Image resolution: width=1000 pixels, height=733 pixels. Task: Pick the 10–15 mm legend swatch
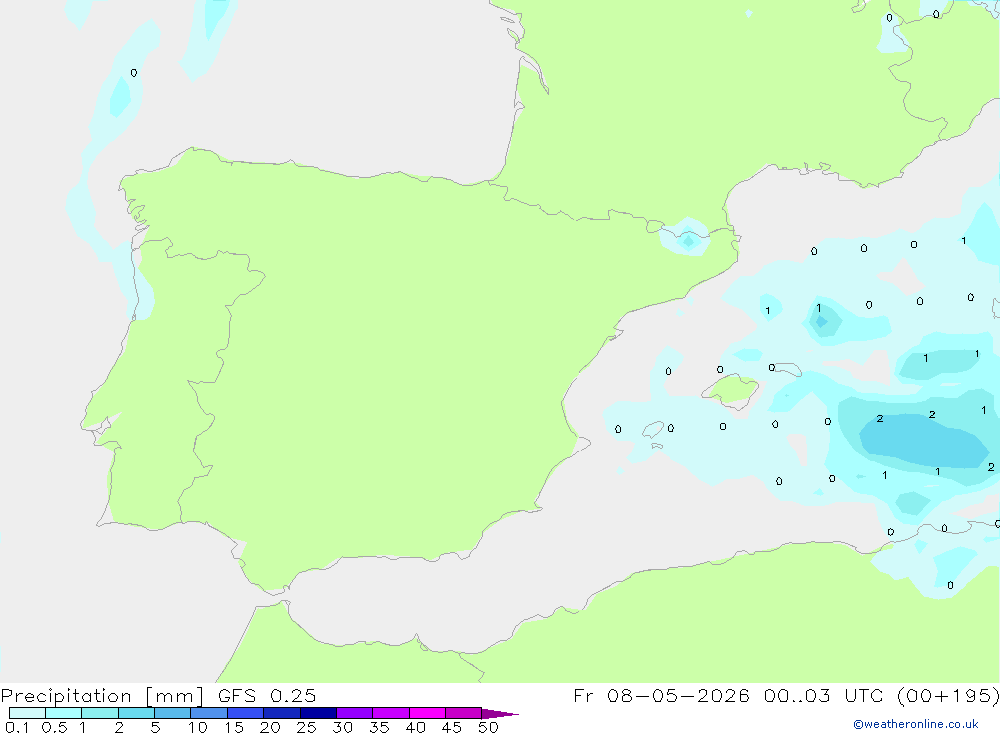(x=209, y=713)
